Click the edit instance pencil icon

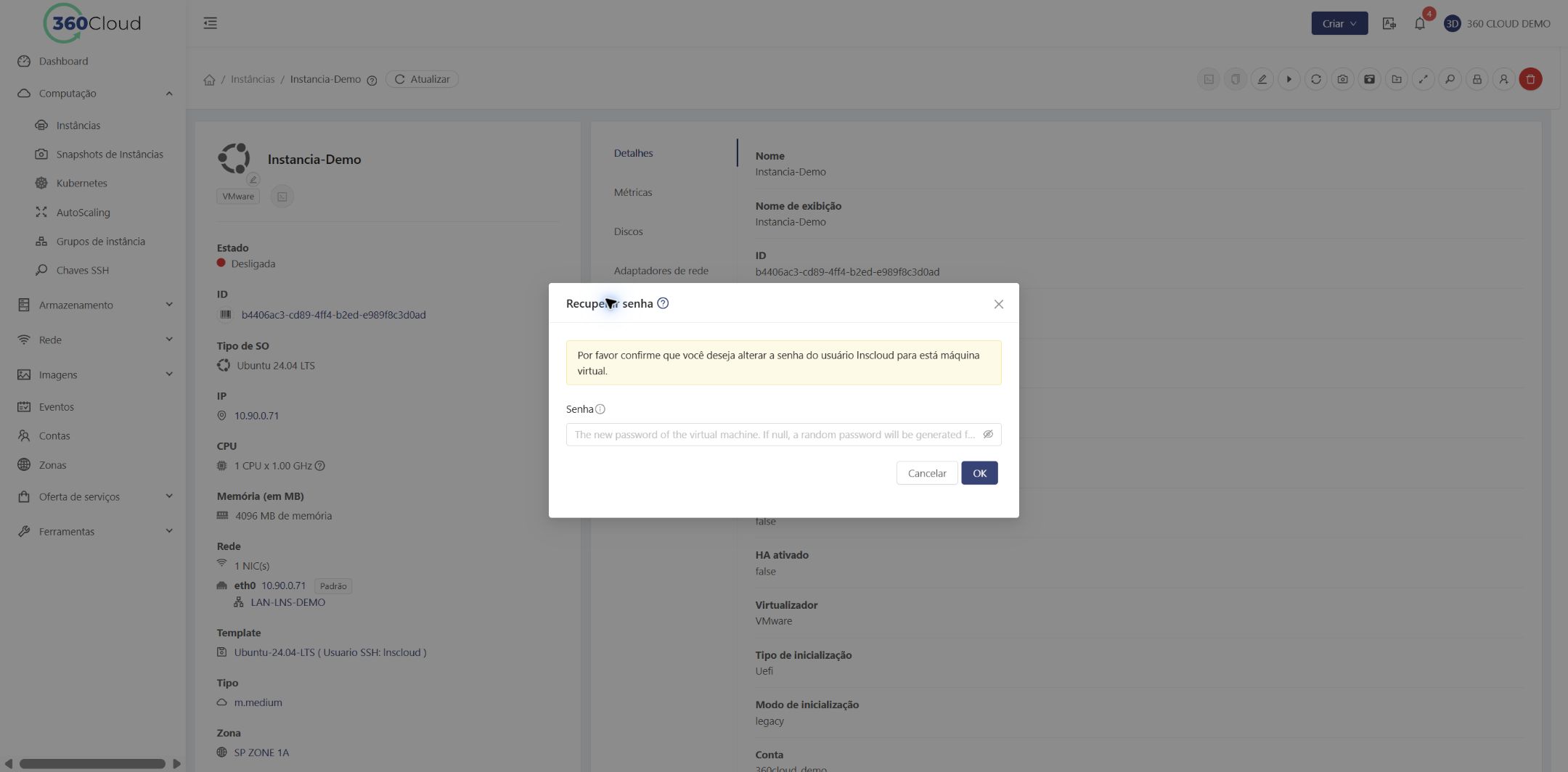click(1262, 79)
